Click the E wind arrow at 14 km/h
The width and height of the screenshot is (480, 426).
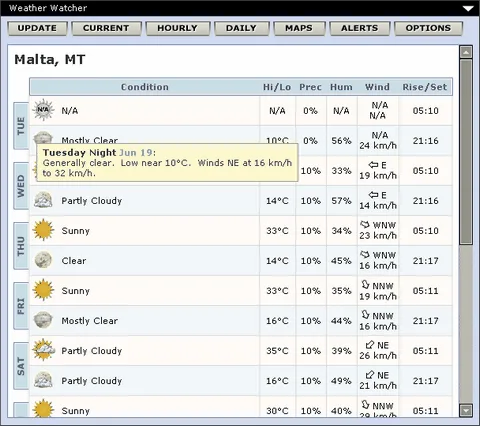point(373,195)
